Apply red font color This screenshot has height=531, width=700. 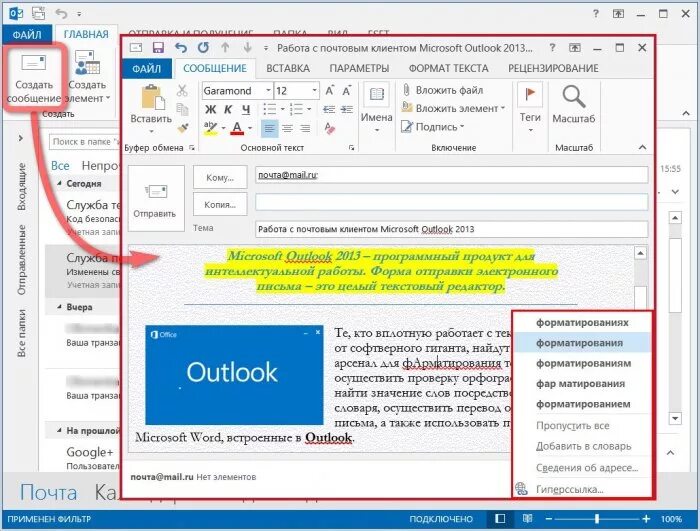coord(237,128)
